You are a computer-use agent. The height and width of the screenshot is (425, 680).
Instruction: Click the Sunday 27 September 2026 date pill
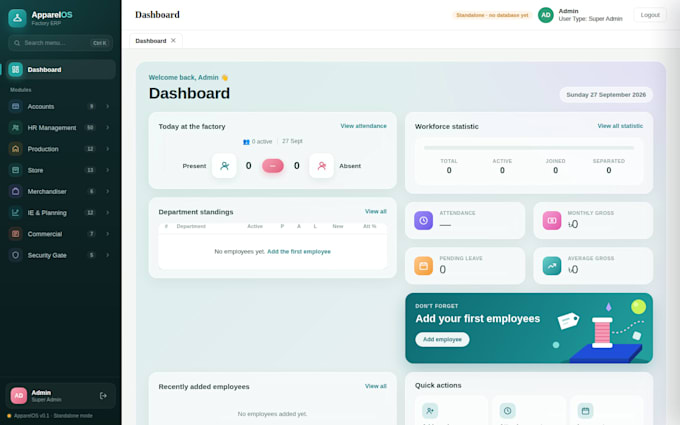606,95
